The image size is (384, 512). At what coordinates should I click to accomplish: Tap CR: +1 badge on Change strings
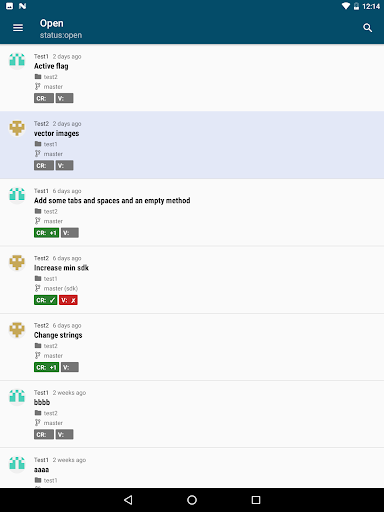(x=46, y=367)
